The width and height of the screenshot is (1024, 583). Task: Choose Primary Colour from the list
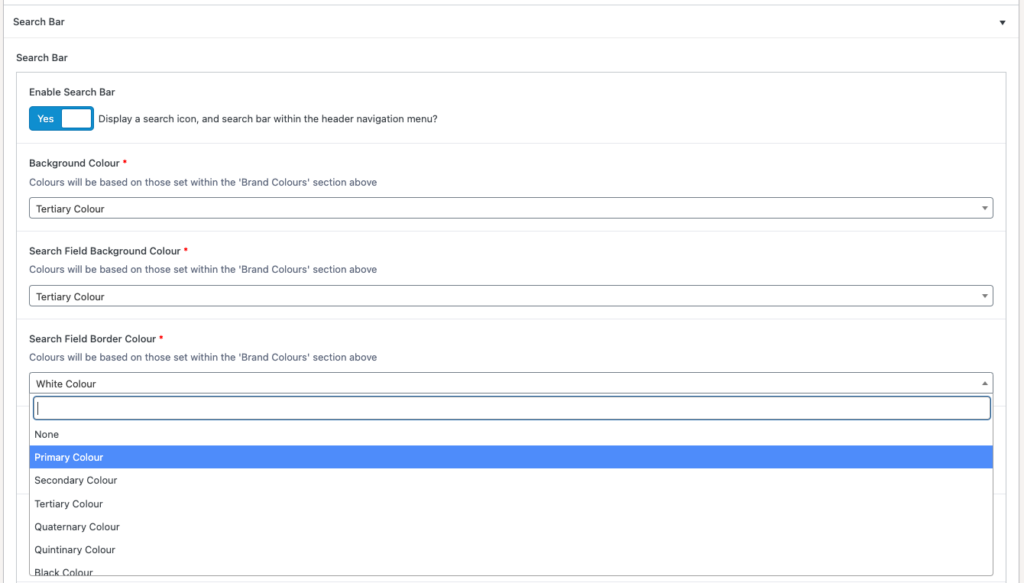69,458
